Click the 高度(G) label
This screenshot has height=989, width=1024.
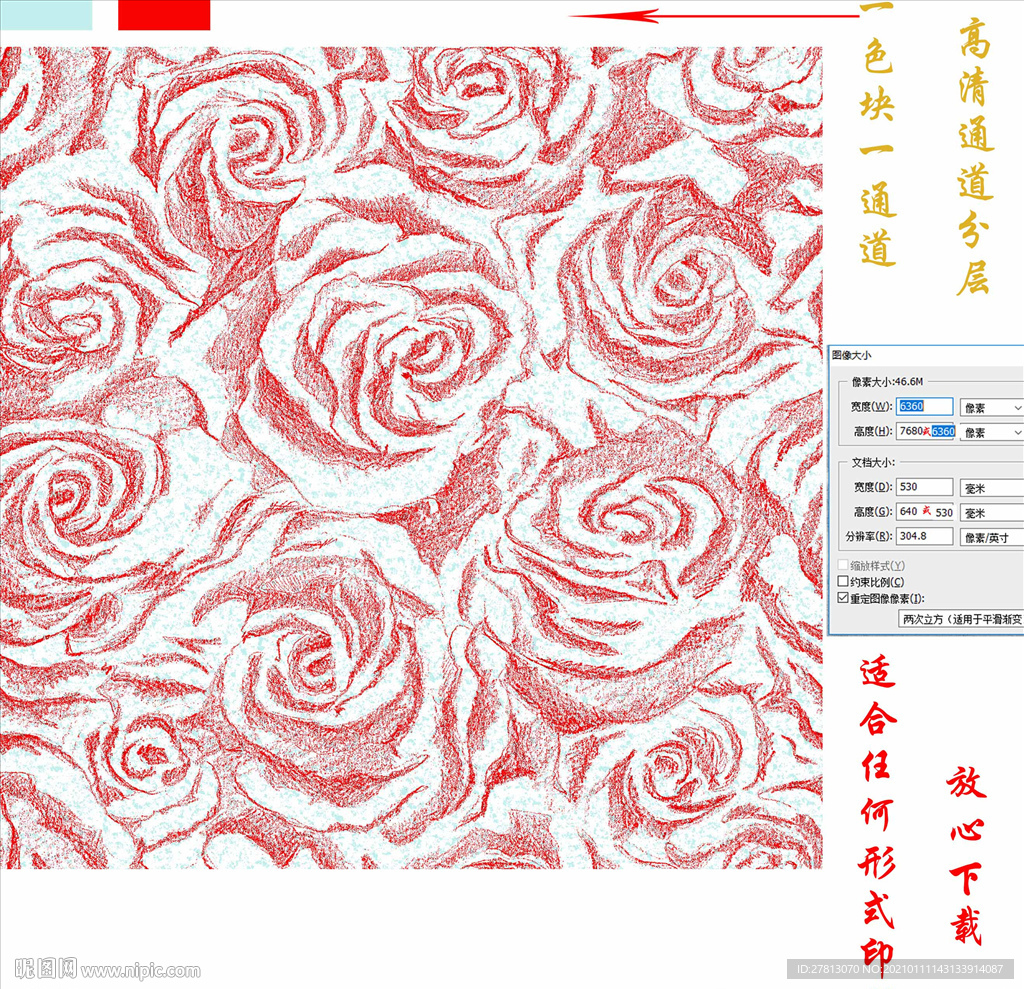(872, 512)
